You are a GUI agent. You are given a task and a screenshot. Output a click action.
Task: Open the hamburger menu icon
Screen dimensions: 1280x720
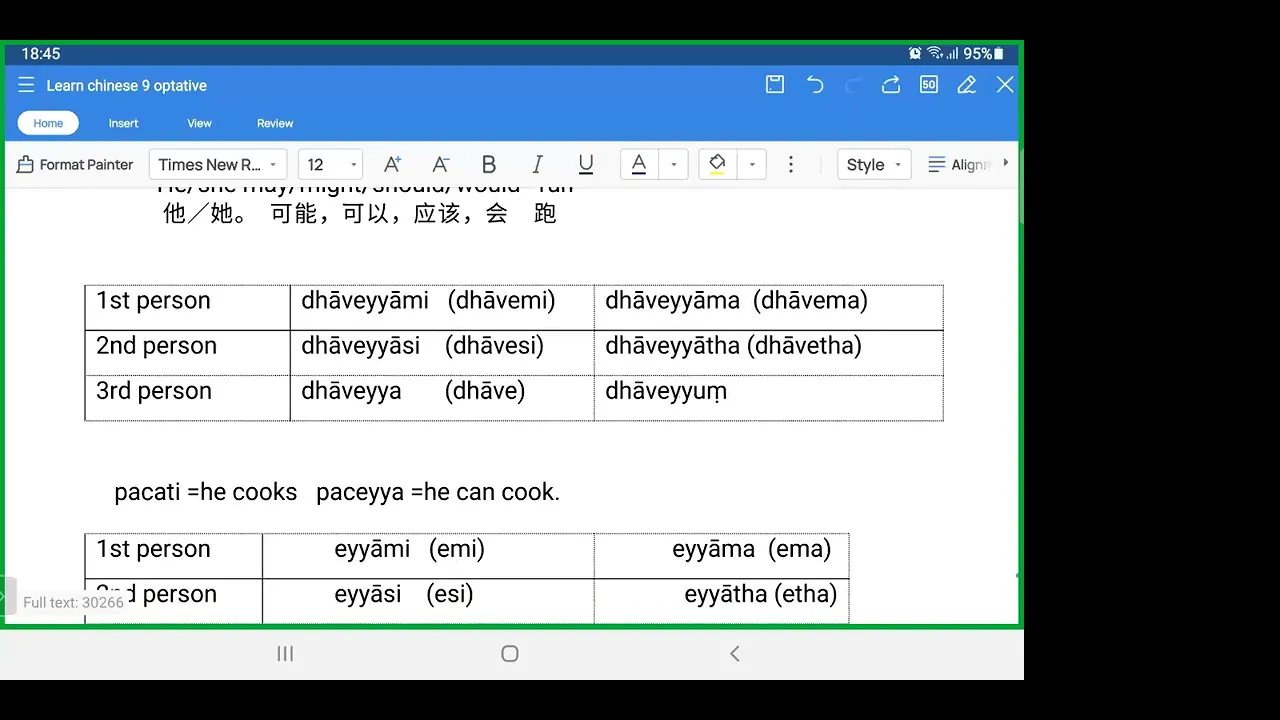click(x=26, y=85)
